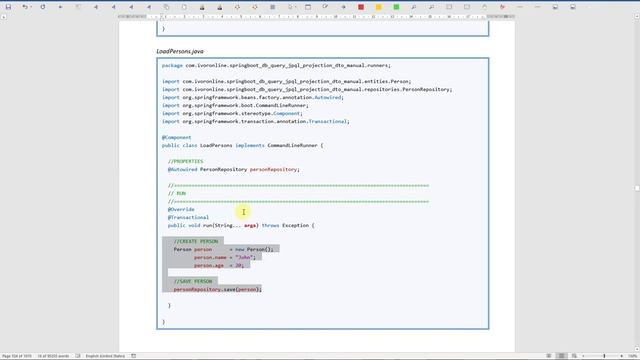
Task: Click the page number indicator in status bar
Action: coord(17,356)
